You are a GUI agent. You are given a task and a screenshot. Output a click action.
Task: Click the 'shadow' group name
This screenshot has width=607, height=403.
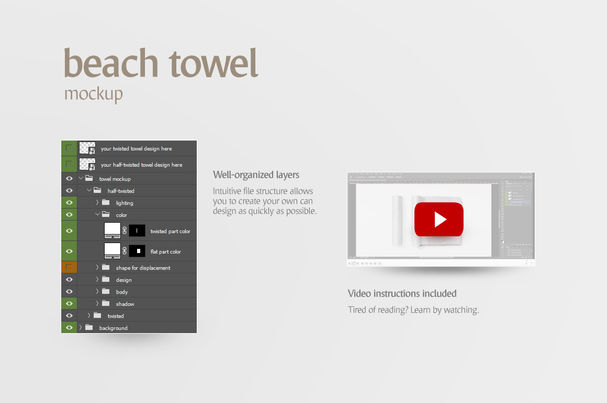tap(125, 304)
